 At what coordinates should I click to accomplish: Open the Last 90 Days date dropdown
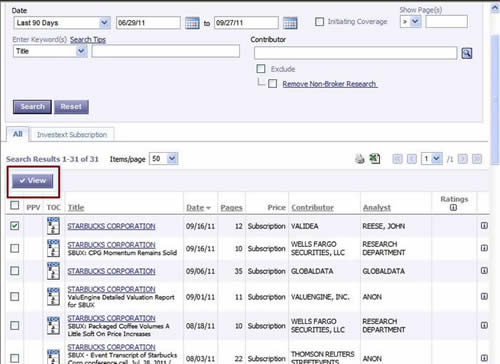(x=62, y=23)
